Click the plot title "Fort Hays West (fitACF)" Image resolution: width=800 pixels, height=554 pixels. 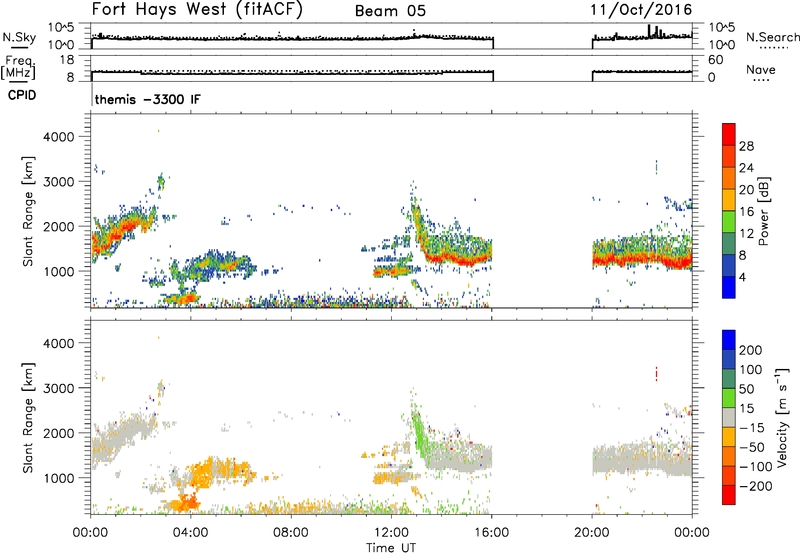click(x=197, y=9)
